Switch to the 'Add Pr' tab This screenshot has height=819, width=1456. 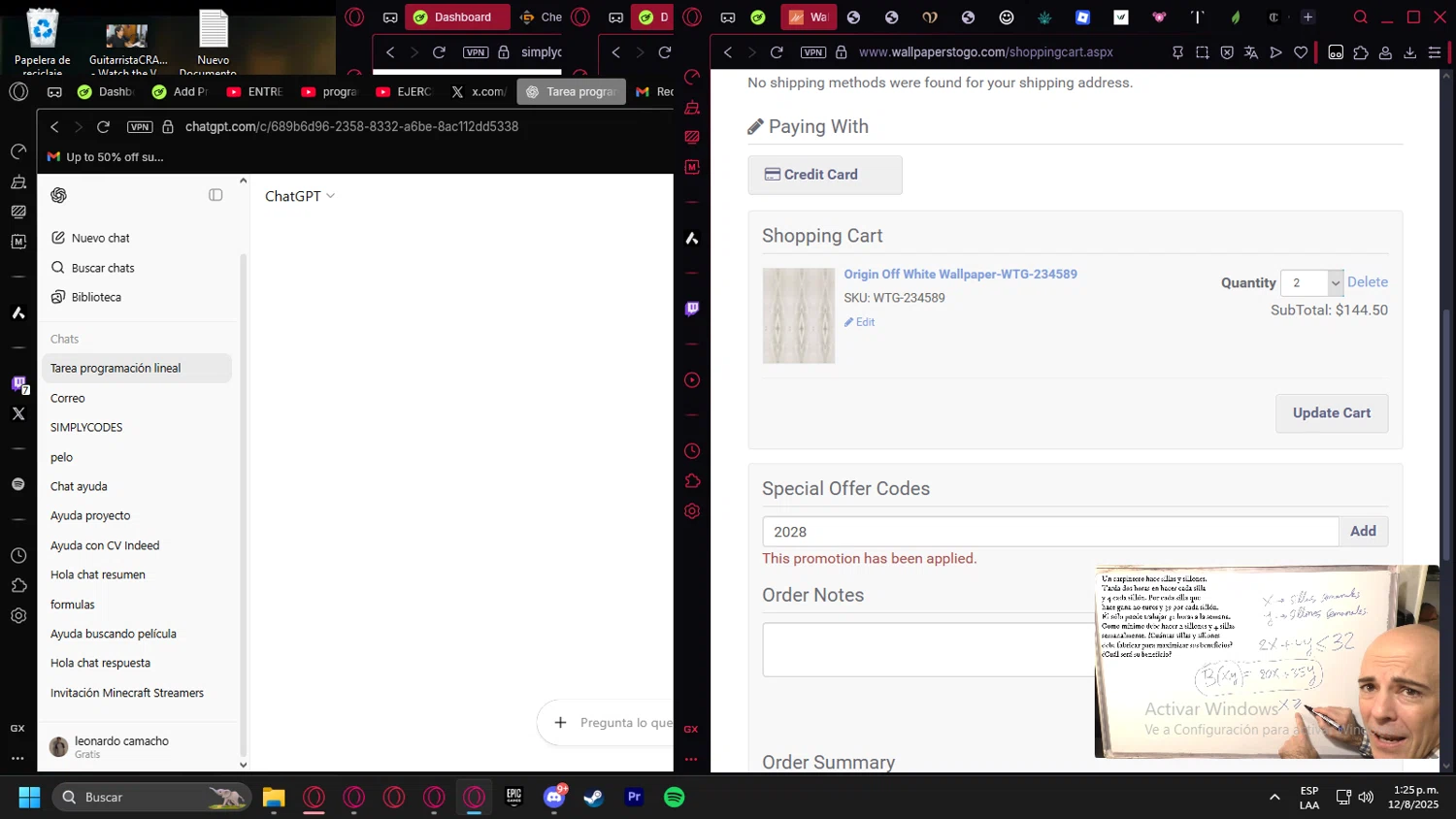click(x=182, y=91)
